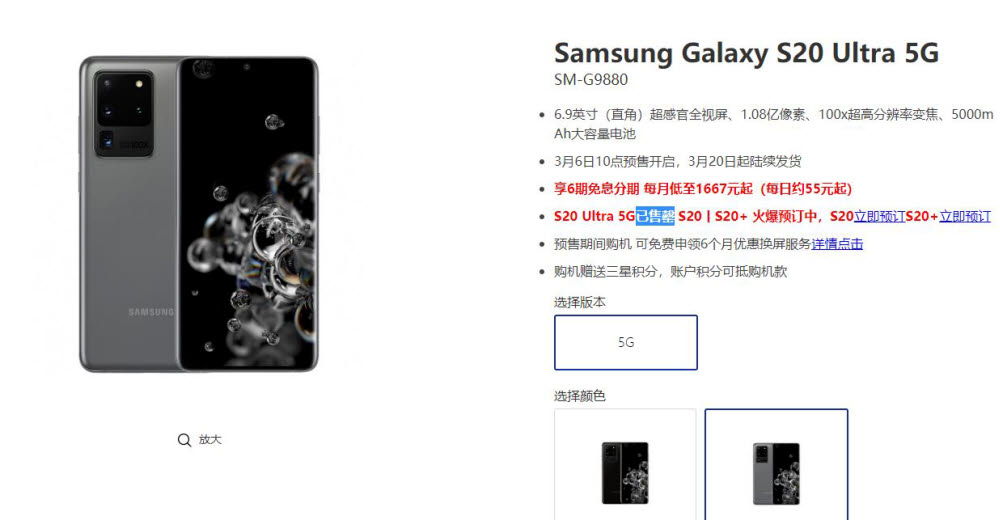Click the 购机赠送三星积分 points line
The width and height of the screenshot is (1000, 520).
(670, 271)
